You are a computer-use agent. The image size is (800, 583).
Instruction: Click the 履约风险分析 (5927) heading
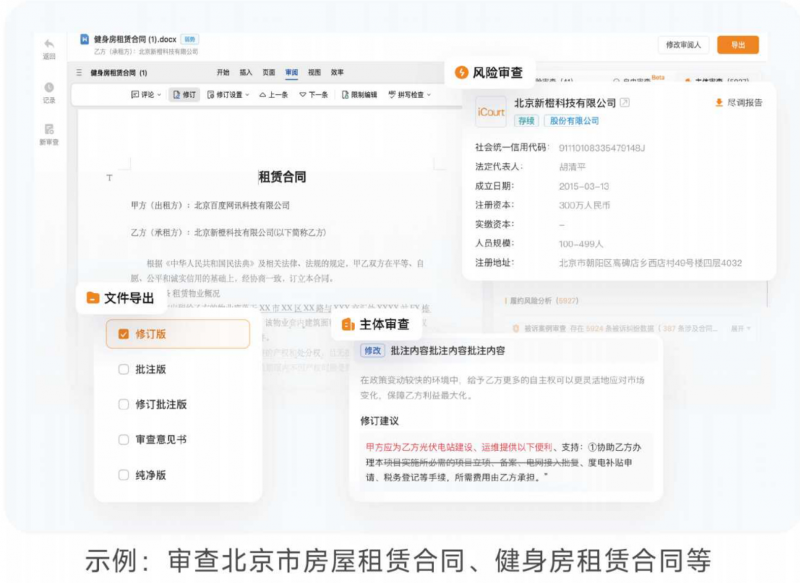(543, 301)
